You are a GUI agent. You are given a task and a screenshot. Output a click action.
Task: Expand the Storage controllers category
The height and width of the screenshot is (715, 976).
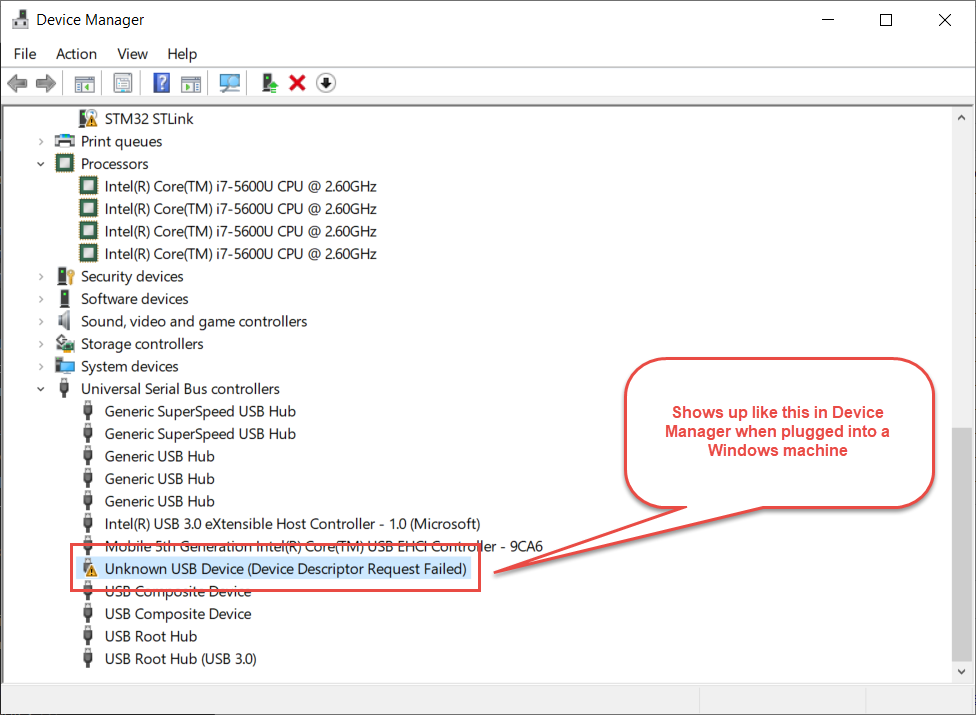coord(41,344)
